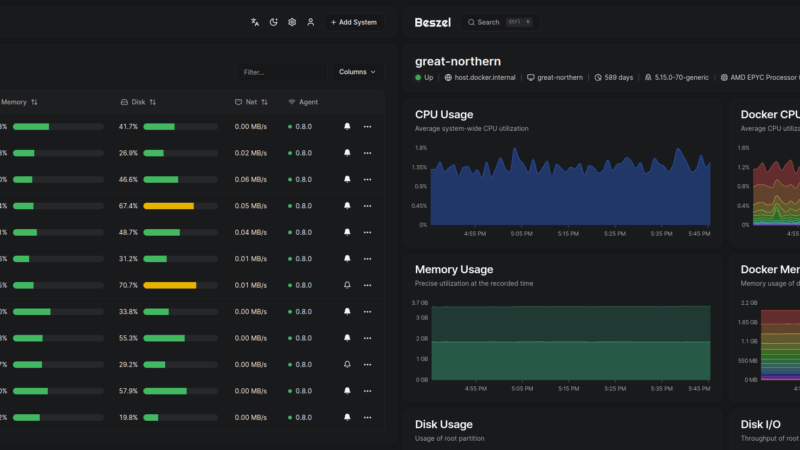Click the Beszel logo
The width and height of the screenshot is (800, 450).
[432, 22]
